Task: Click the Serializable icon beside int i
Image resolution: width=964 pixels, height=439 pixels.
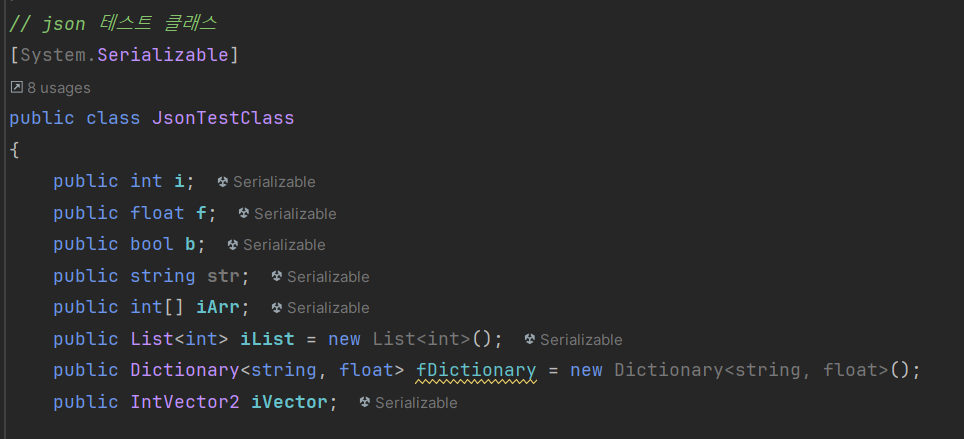Action: tap(223, 182)
